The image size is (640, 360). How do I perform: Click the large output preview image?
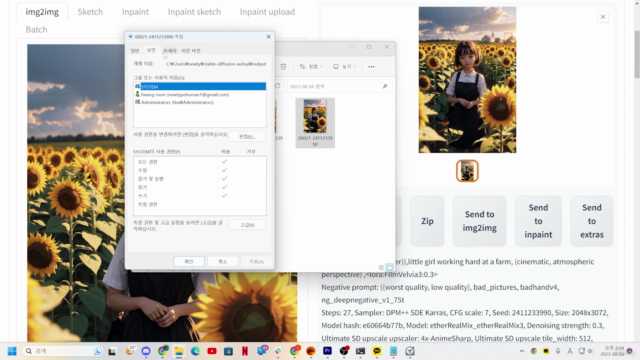(467, 80)
